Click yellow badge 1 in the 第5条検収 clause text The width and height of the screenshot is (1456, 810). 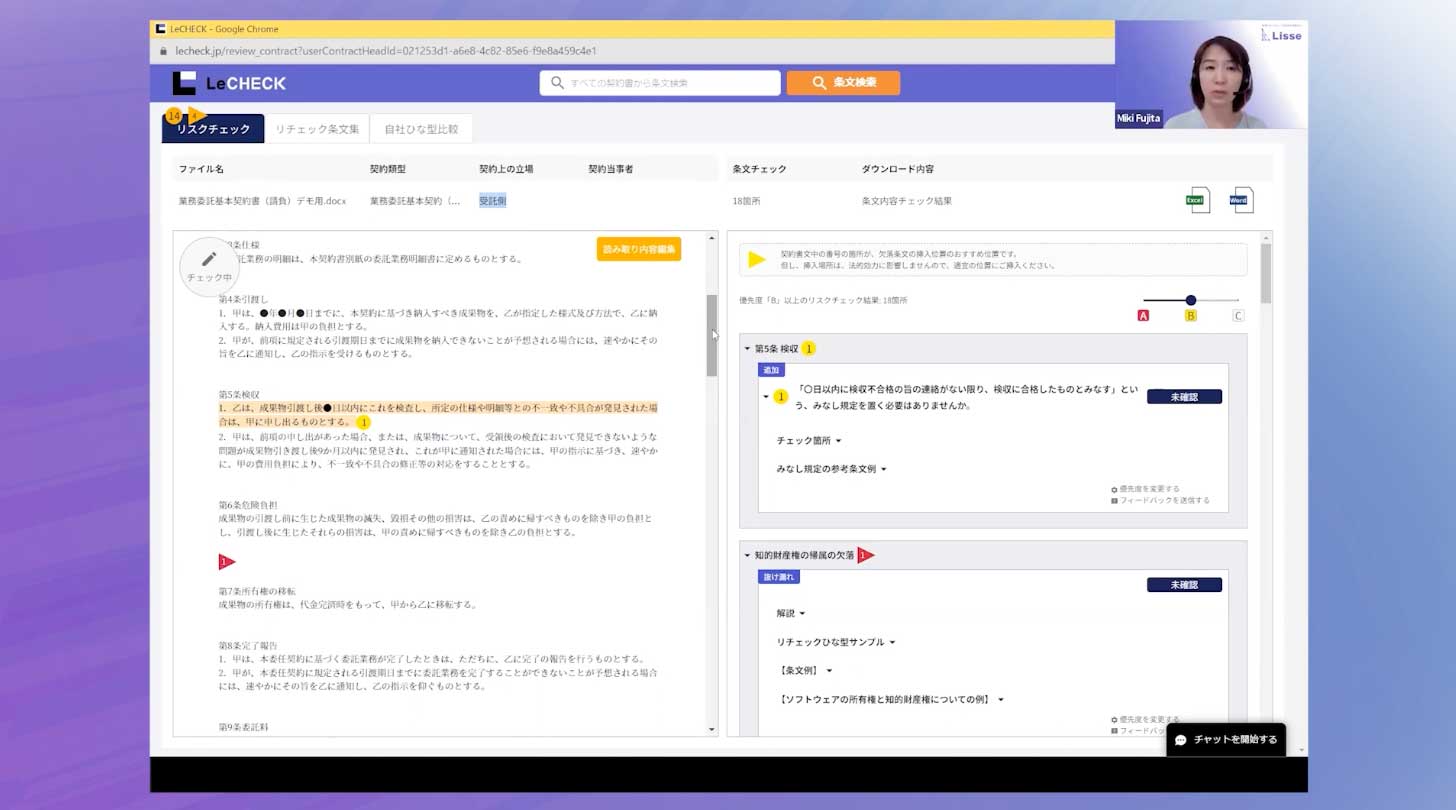[x=364, y=422]
